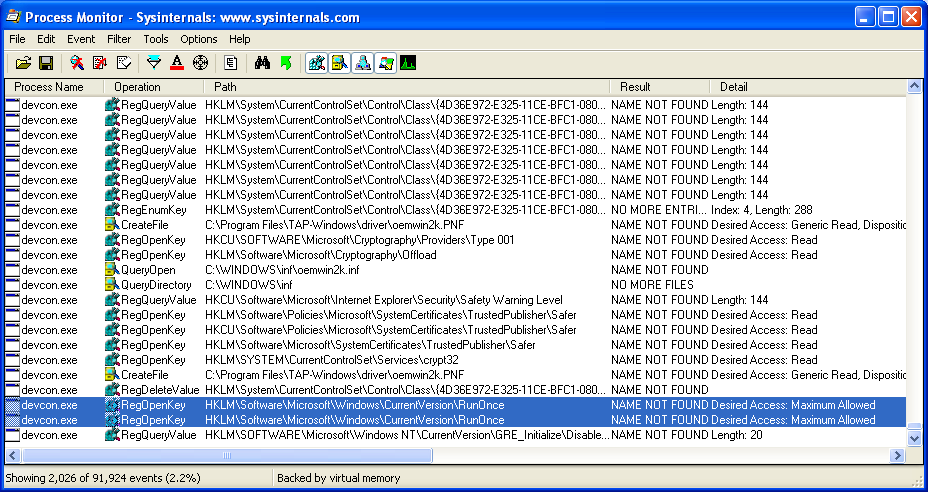
Task: Click the registry icon in the Safety Warning Level row
Action: [x=112, y=300]
